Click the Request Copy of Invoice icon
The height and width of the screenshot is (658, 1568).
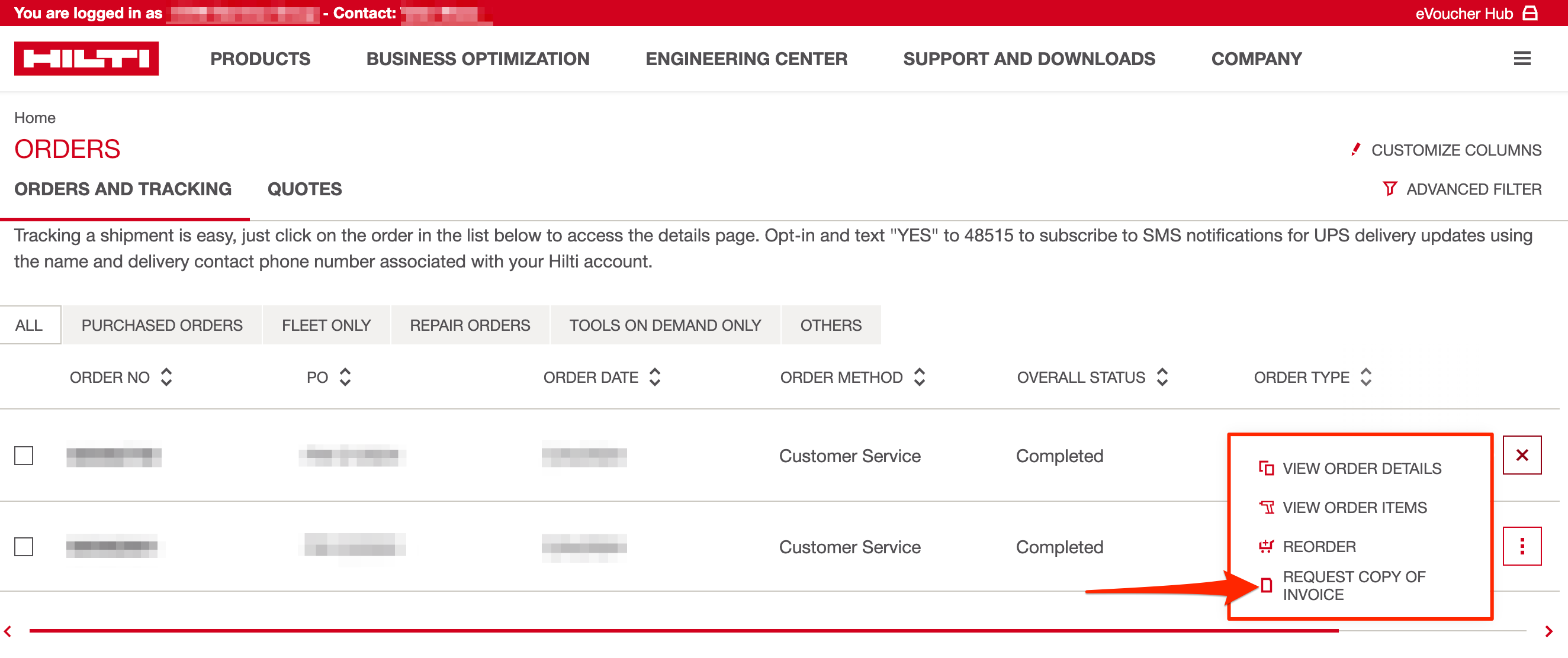pos(1266,586)
